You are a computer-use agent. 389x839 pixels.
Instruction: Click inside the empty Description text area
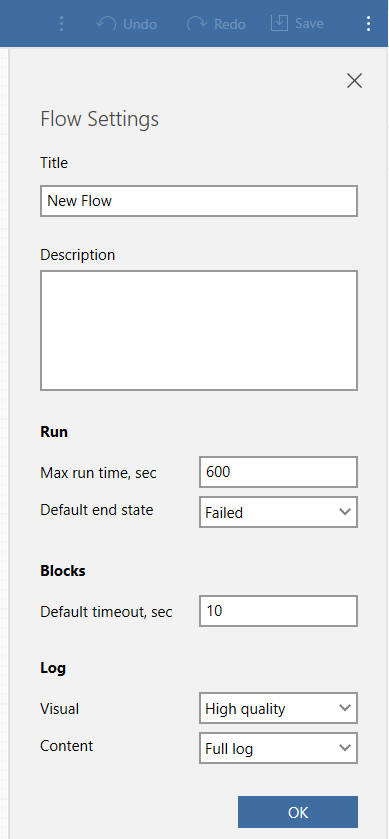pyautogui.click(x=199, y=331)
